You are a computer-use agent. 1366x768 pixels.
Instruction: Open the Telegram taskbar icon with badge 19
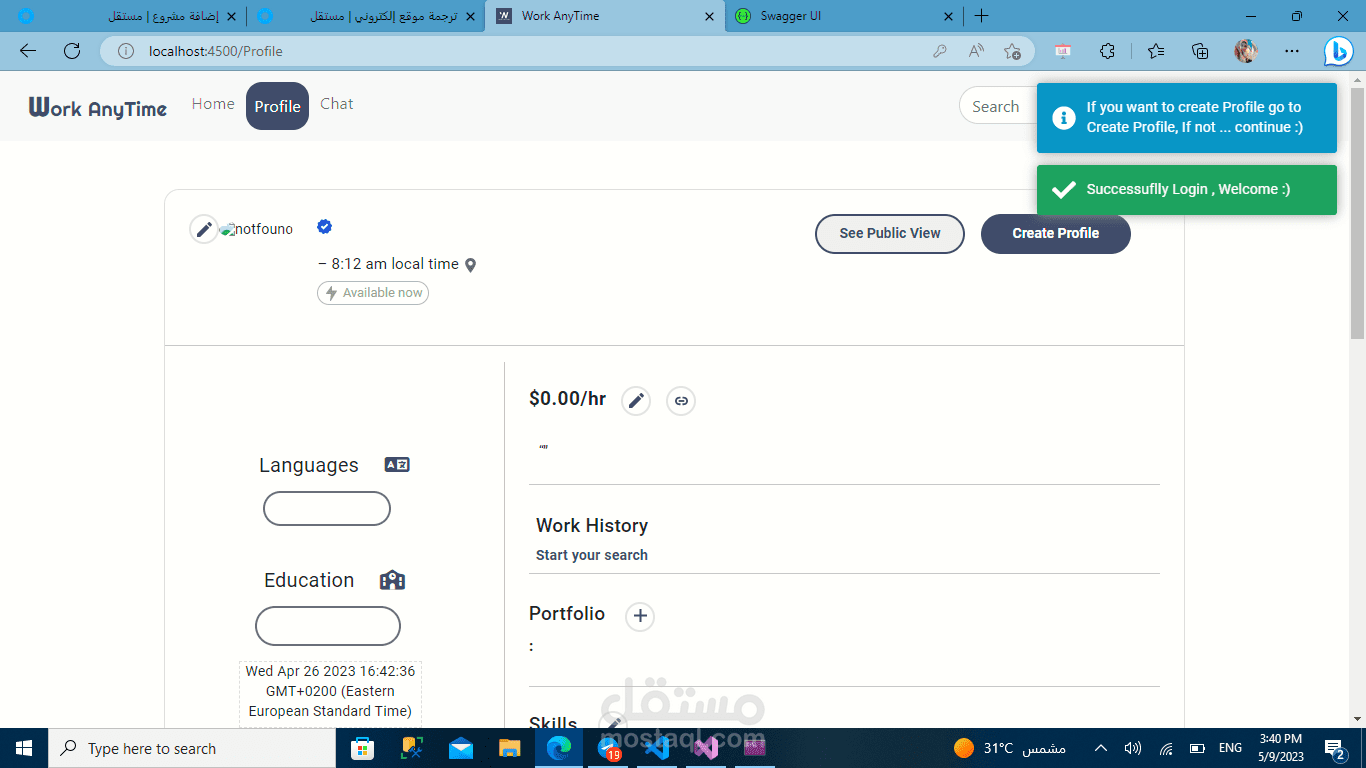608,748
